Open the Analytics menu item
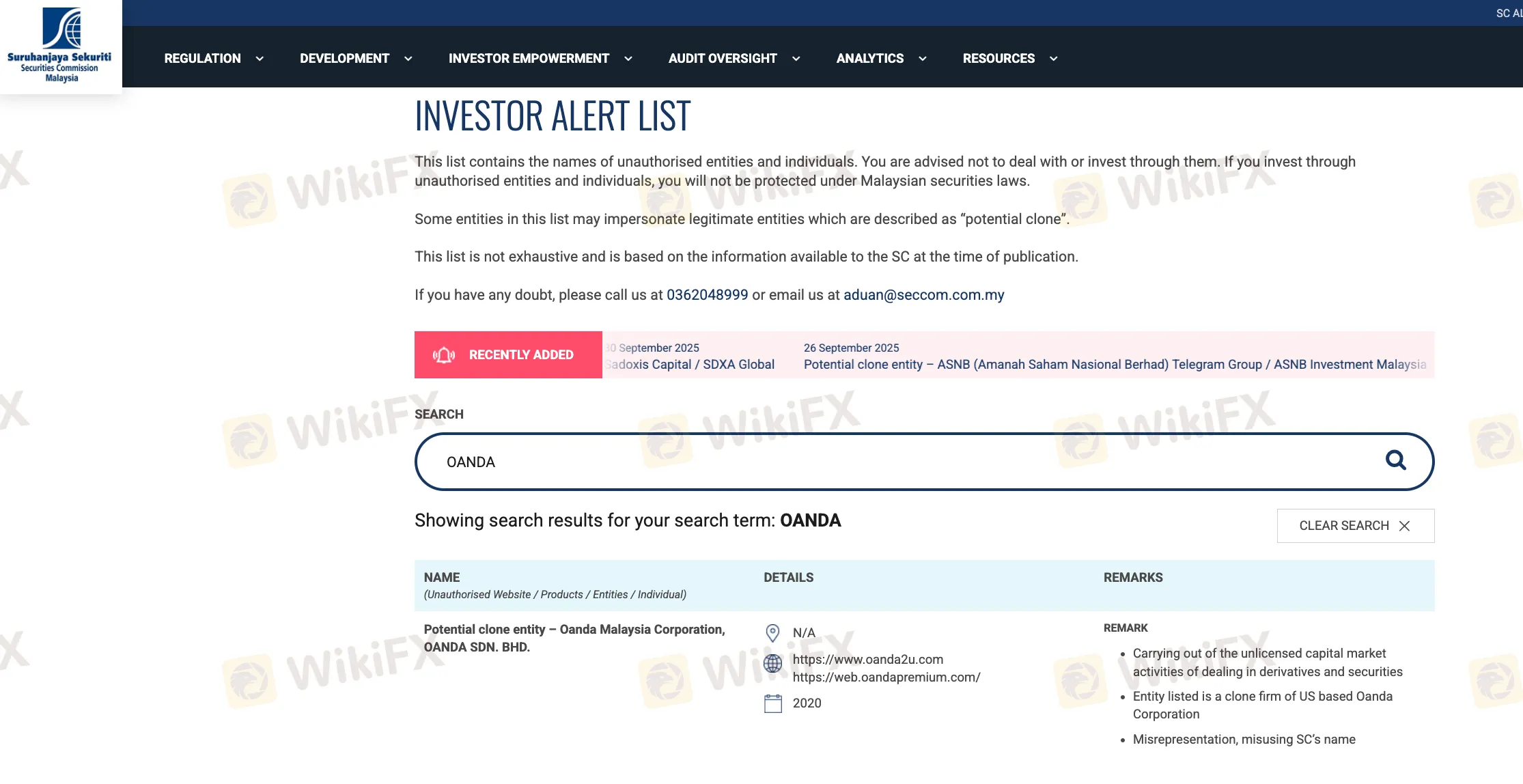Screen dimensions: 1523x784 tap(869, 59)
